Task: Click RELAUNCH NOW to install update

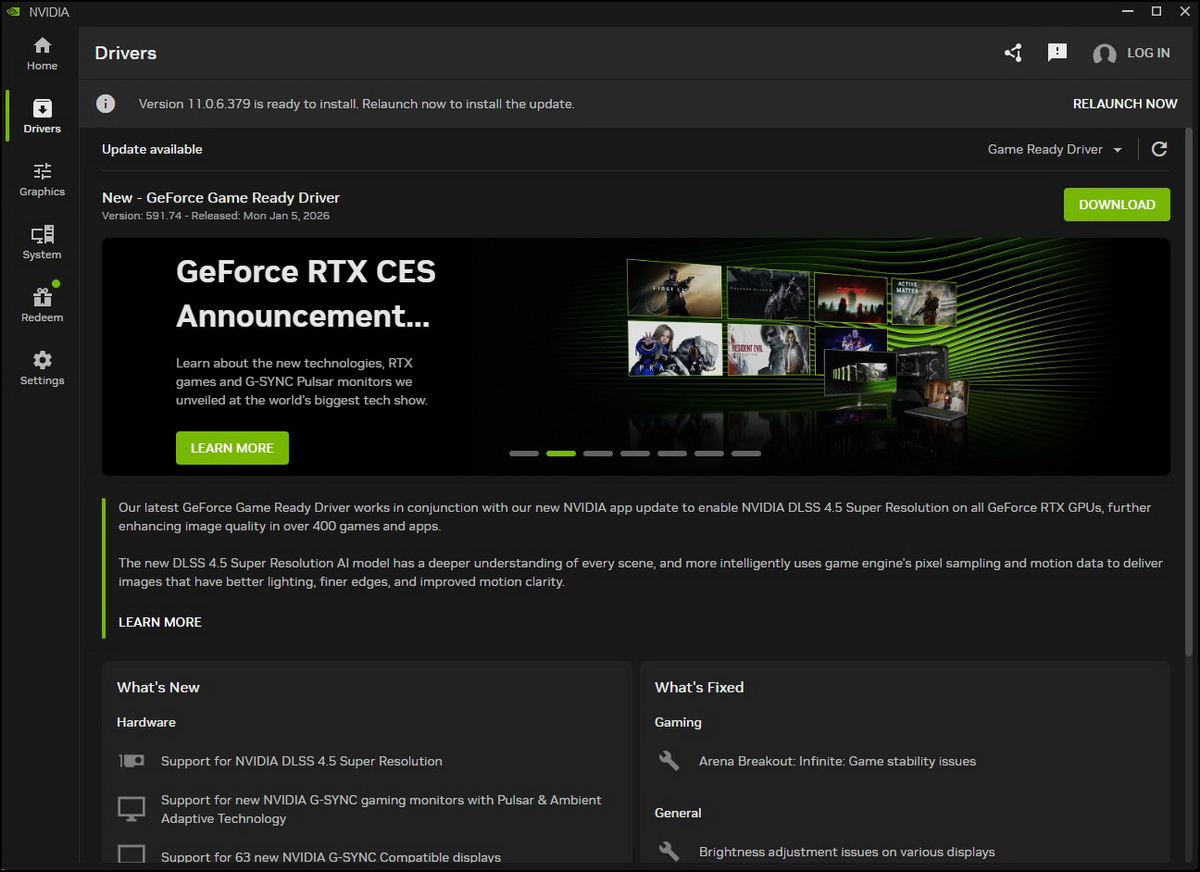Action: (x=1125, y=104)
